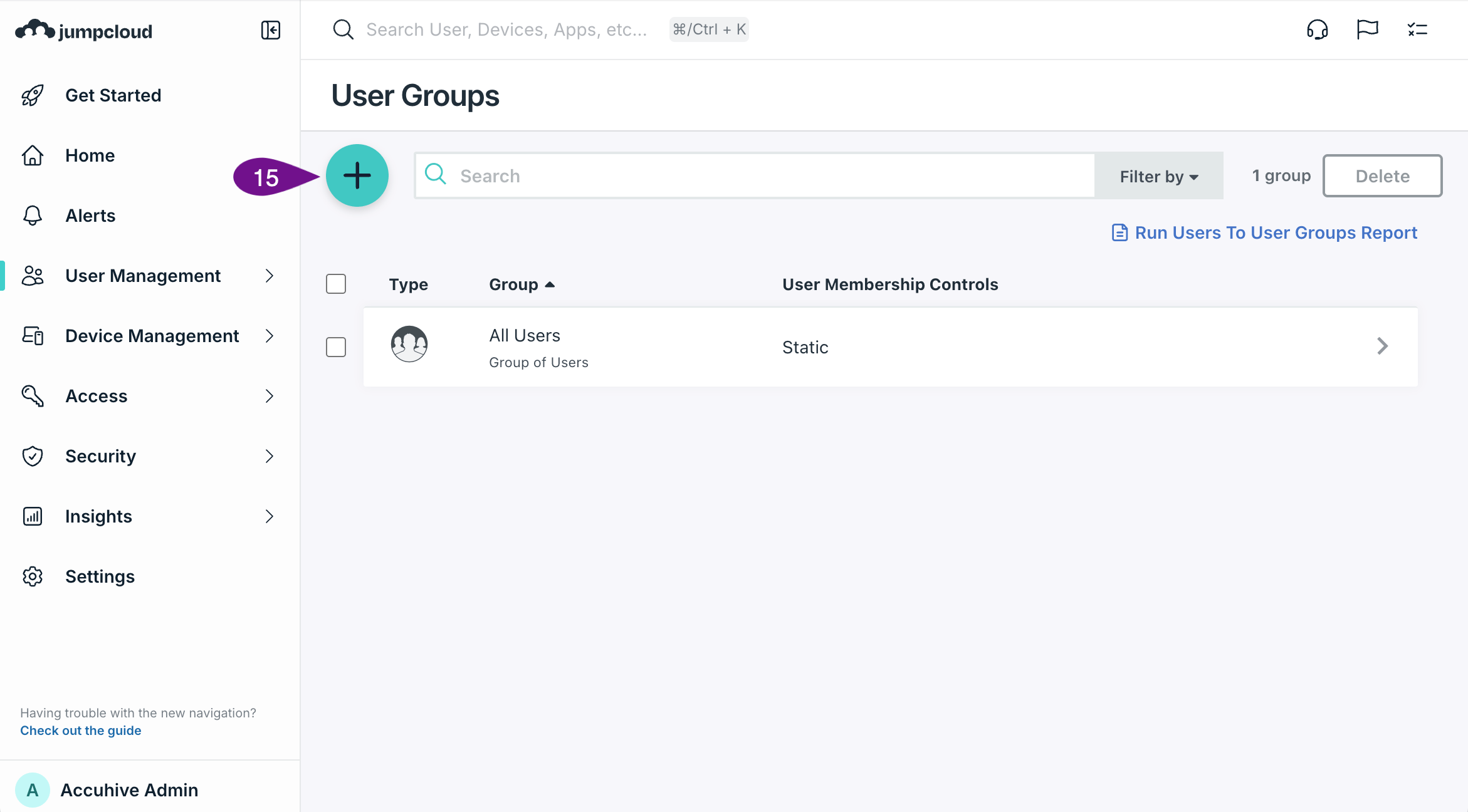The width and height of the screenshot is (1468, 812).
Task: Open the Accuhive Admin account menu
Action: [x=129, y=790]
